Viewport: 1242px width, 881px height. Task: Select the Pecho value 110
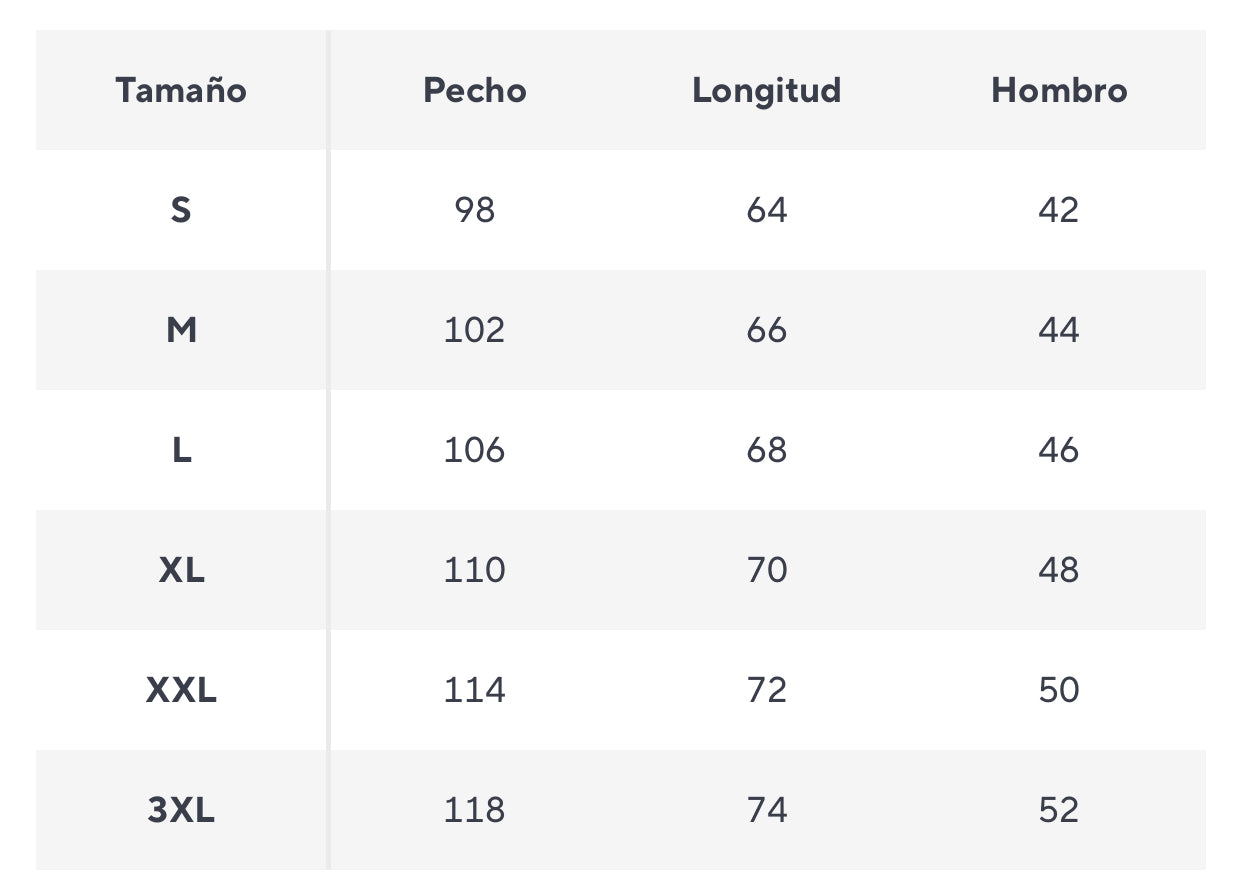click(x=475, y=570)
